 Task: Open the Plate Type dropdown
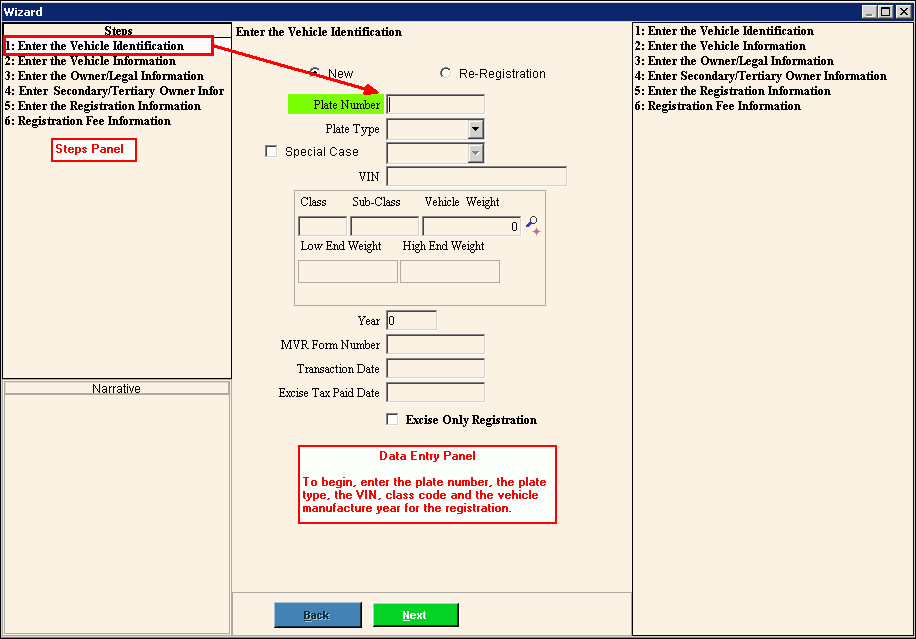476,129
